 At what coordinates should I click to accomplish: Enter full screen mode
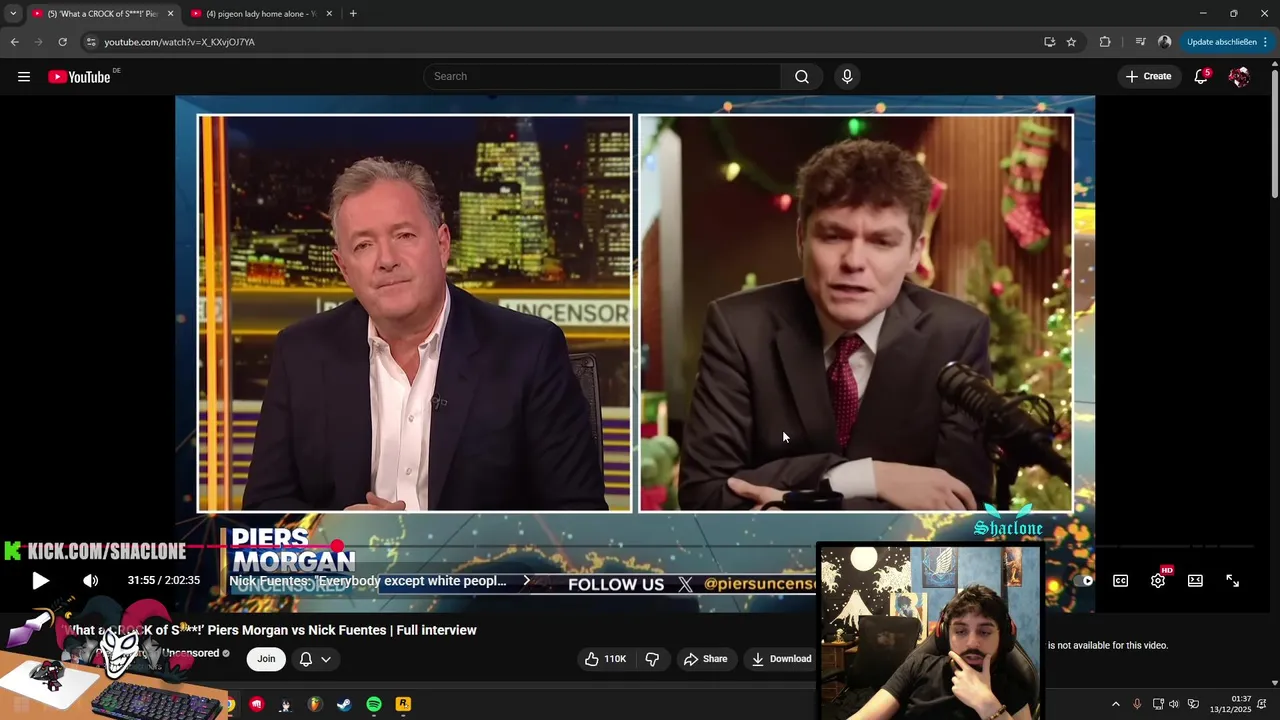pyautogui.click(x=1232, y=581)
